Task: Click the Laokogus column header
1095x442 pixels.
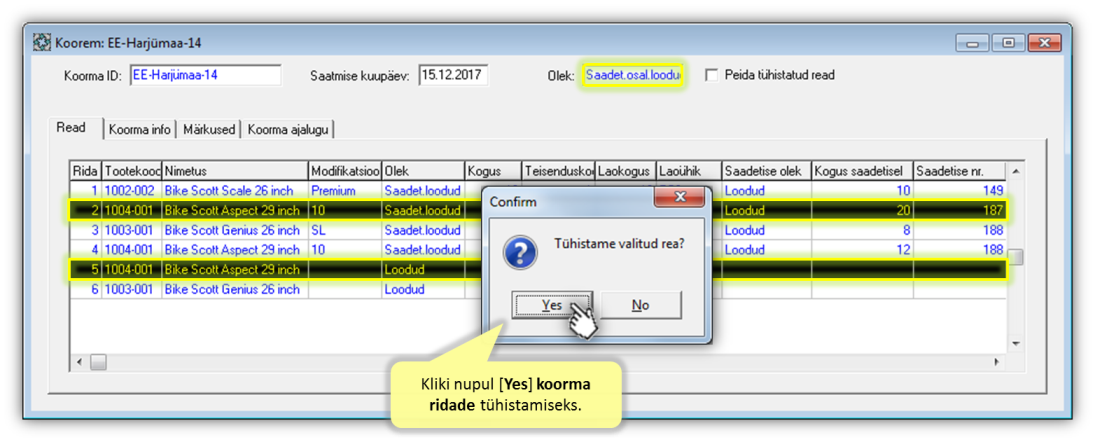Action: (626, 171)
